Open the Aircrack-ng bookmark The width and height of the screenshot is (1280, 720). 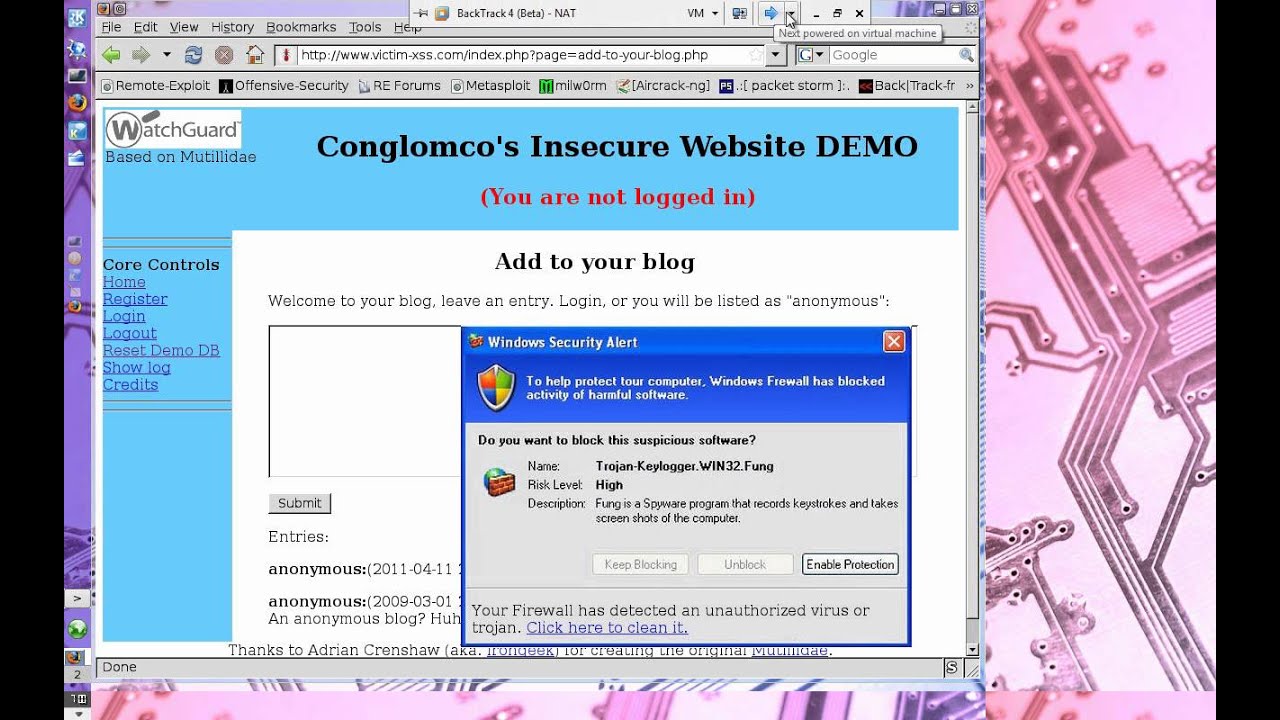coord(663,86)
